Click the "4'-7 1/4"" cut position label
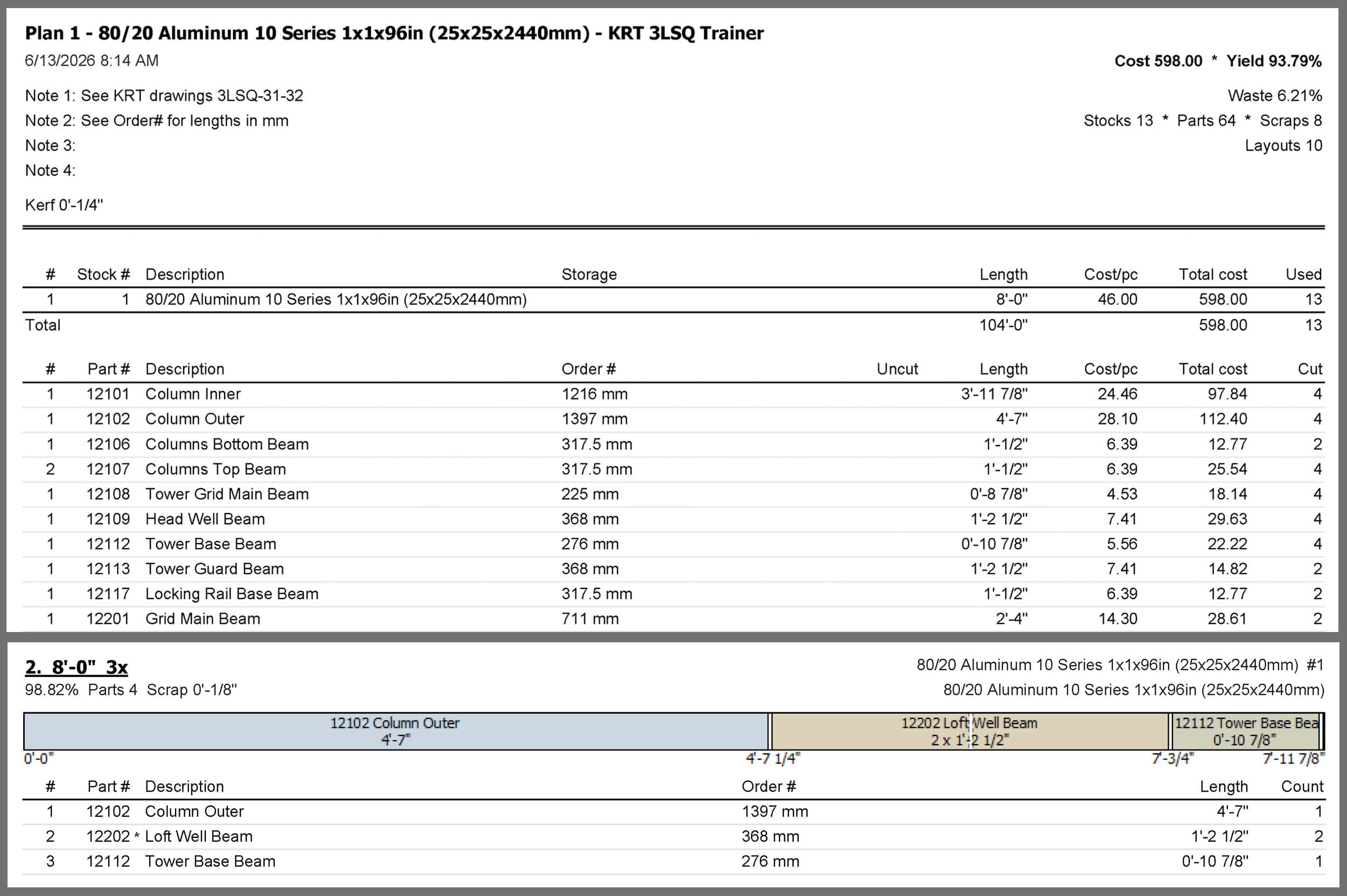1347x896 pixels. pos(773,759)
